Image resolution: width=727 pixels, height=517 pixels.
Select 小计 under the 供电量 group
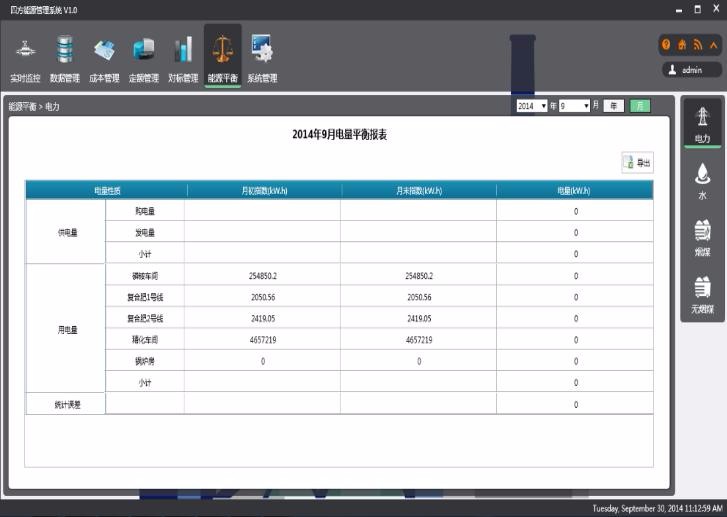(145, 254)
